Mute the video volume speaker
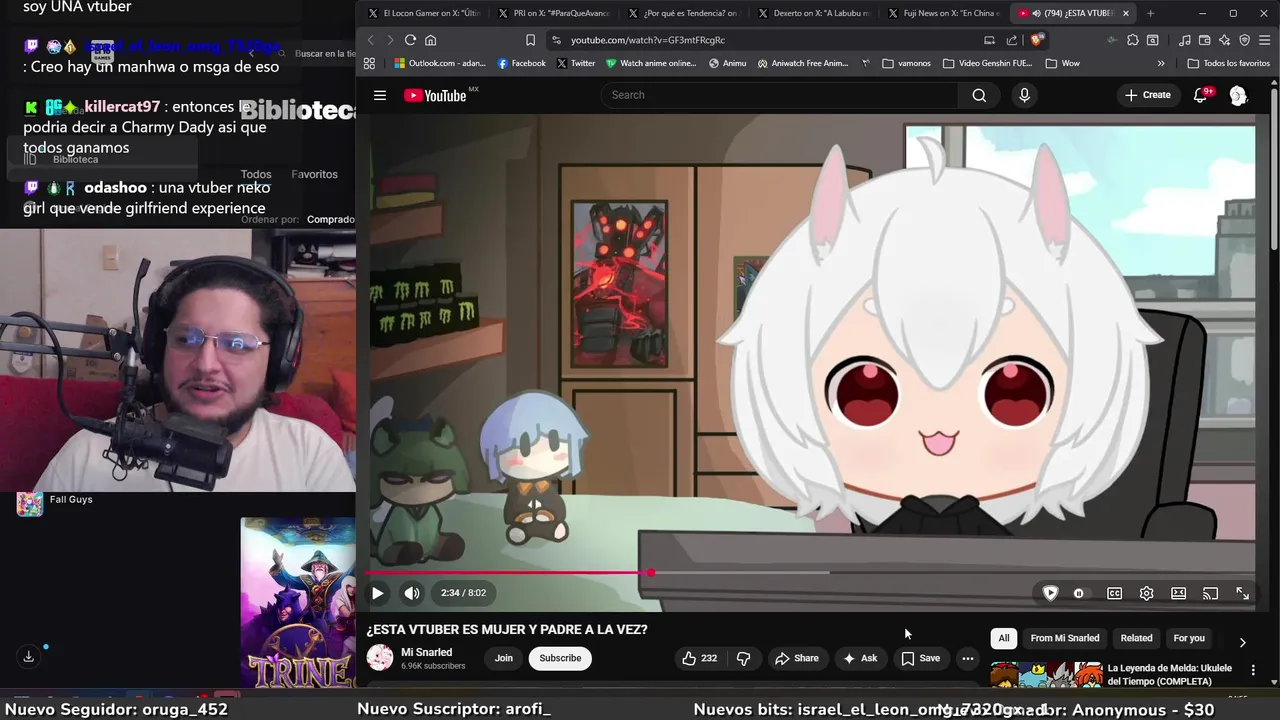This screenshot has width=1280, height=720. pyautogui.click(x=412, y=593)
